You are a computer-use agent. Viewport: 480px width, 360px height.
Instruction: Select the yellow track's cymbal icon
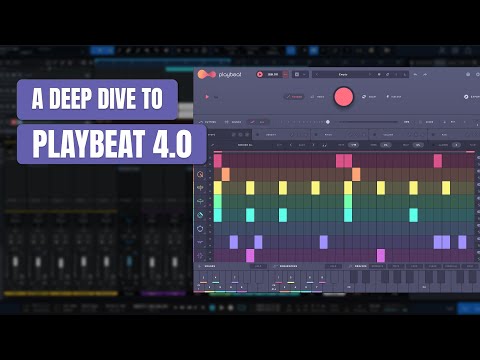point(200,188)
